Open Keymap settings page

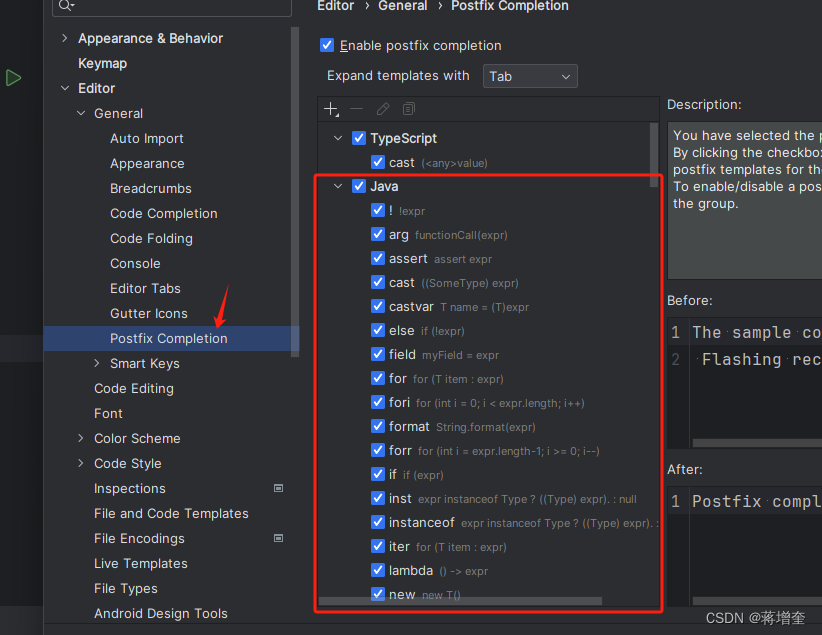(x=103, y=63)
